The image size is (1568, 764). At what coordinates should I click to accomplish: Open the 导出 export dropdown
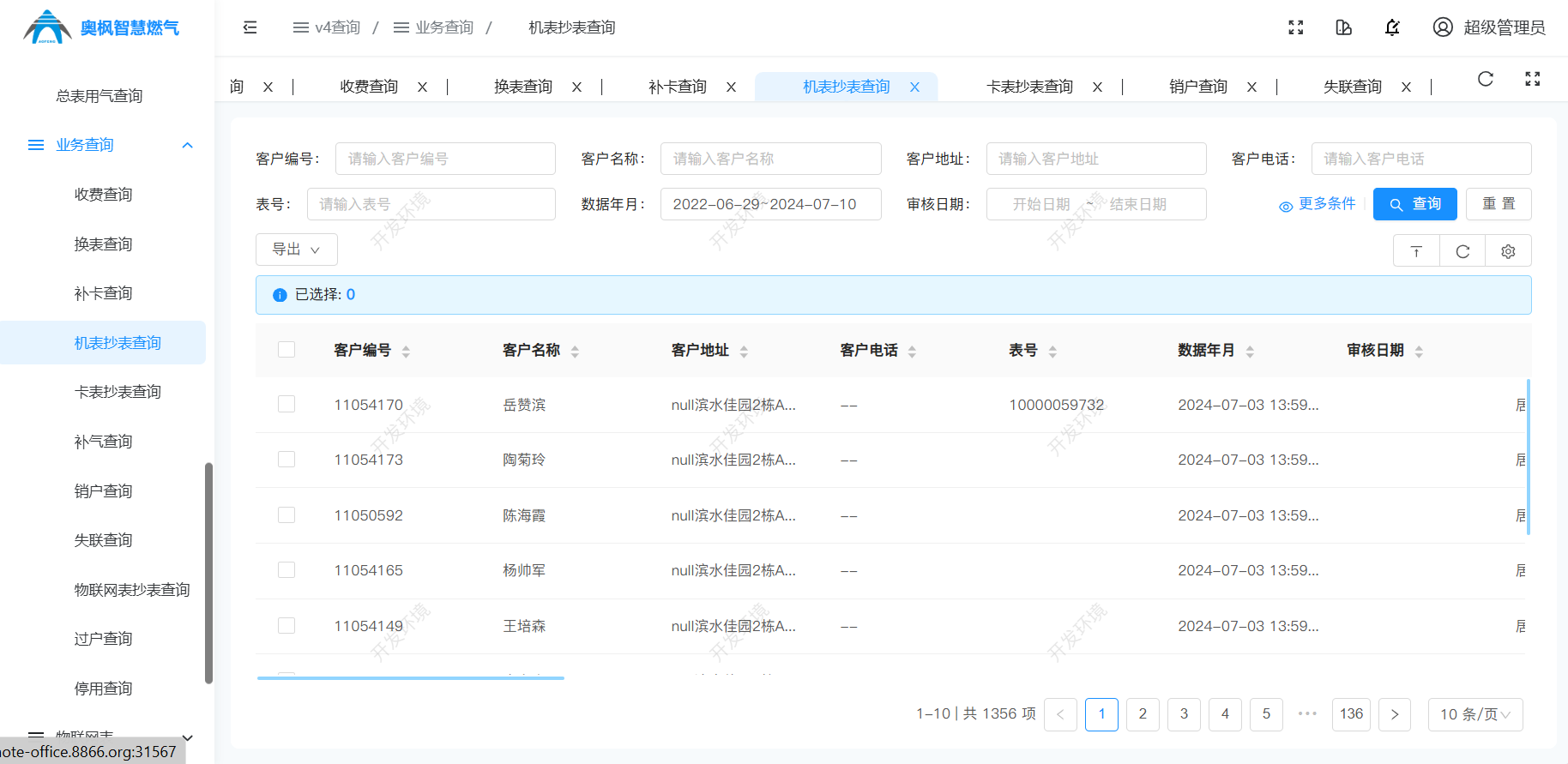click(296, 250)
